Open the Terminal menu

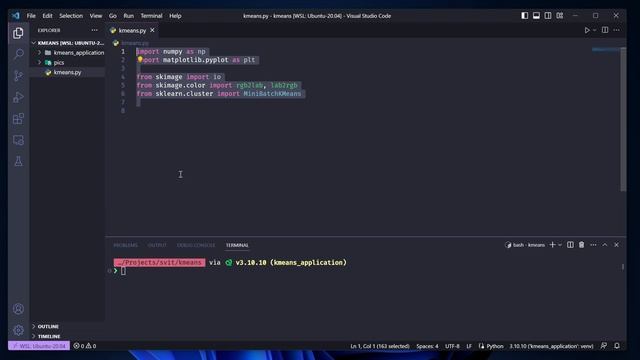(x=151, y=16)
